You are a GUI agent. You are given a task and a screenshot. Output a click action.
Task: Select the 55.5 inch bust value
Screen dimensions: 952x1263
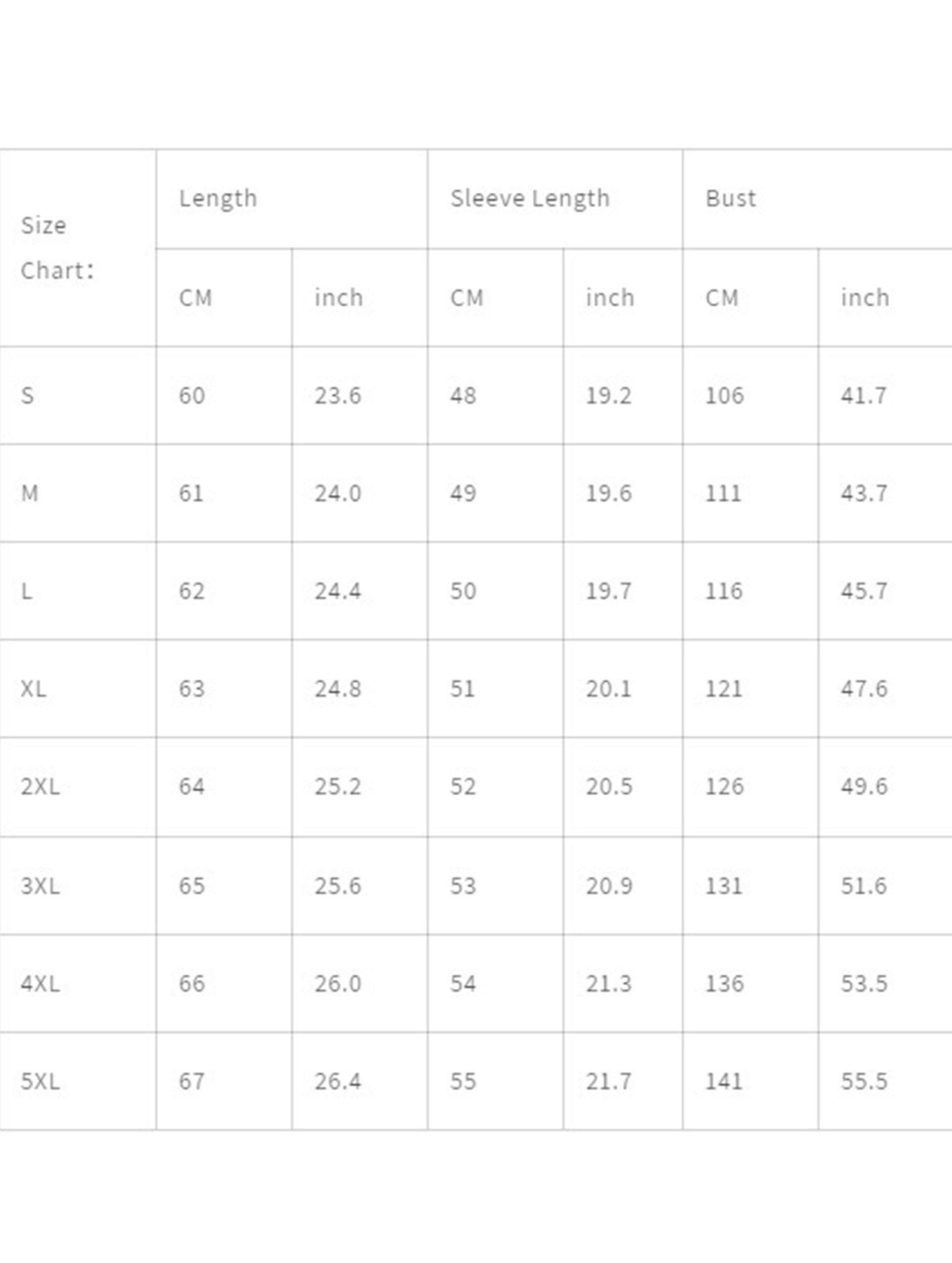[864, 1081]
